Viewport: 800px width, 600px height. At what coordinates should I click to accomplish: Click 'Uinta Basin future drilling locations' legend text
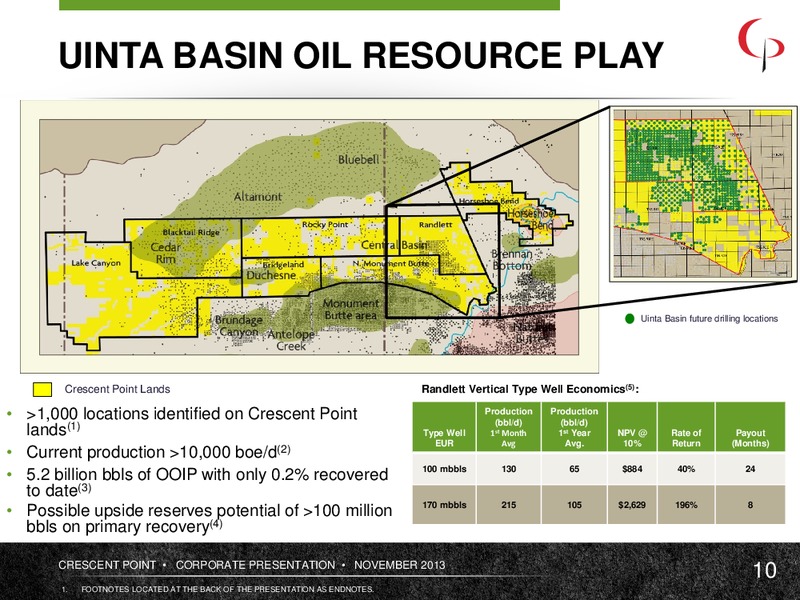coord(709,319)
